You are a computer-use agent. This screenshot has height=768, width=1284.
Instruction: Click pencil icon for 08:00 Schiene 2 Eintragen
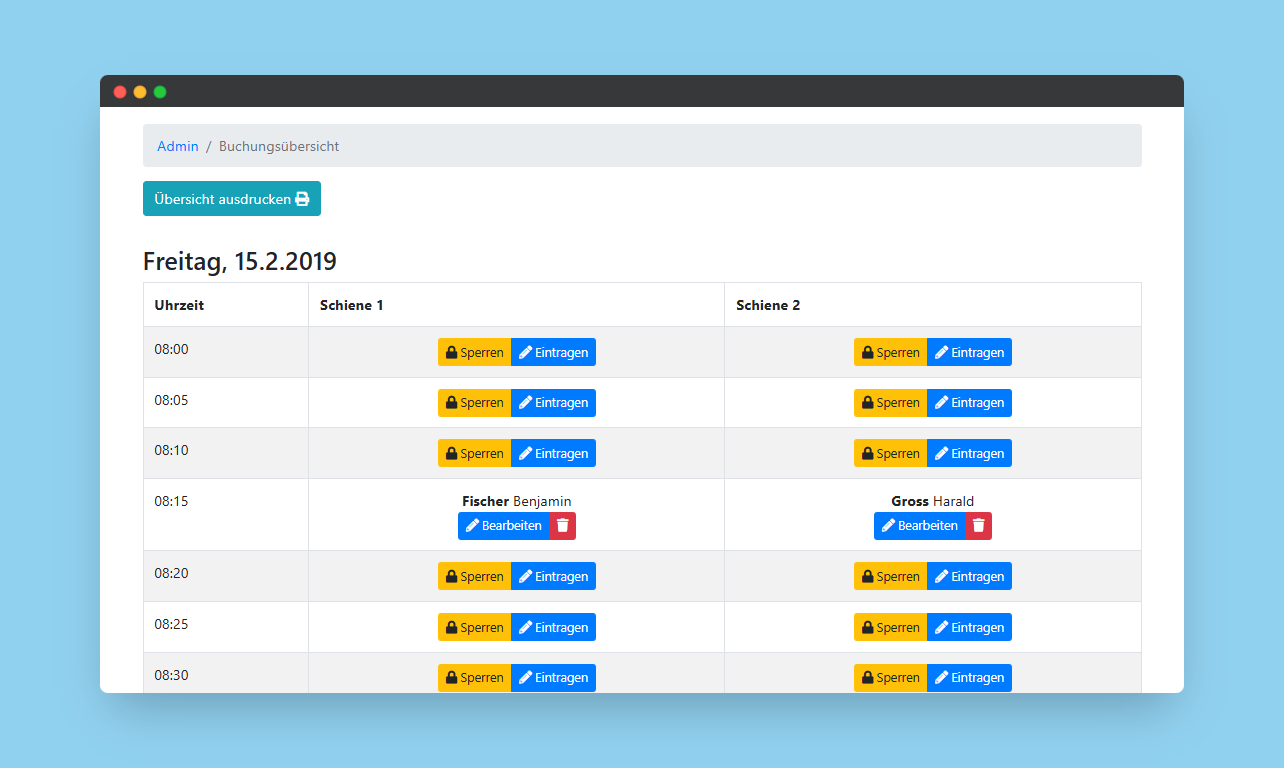click(x=941, y=352)
